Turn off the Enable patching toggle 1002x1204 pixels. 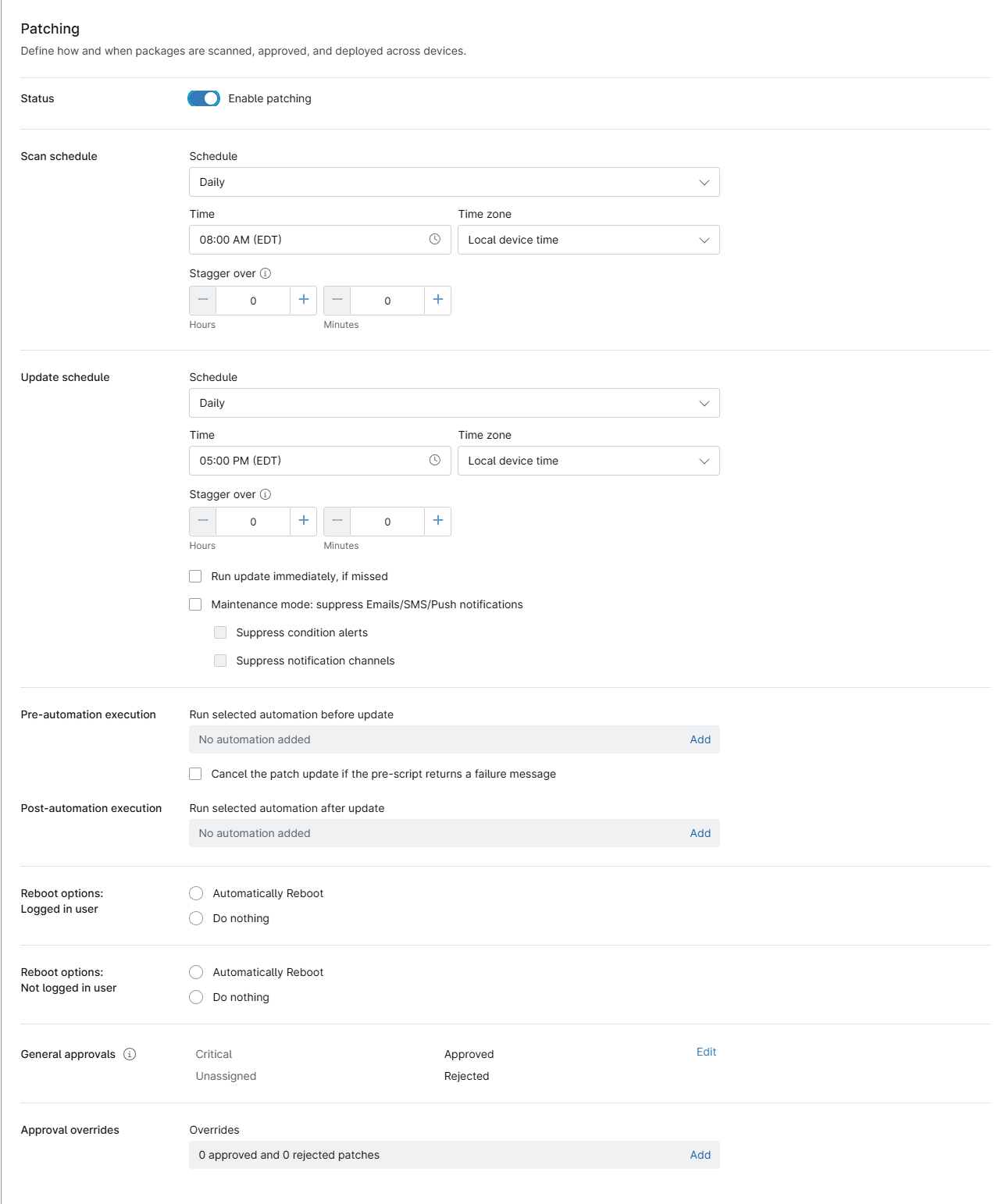click(204, 98)
